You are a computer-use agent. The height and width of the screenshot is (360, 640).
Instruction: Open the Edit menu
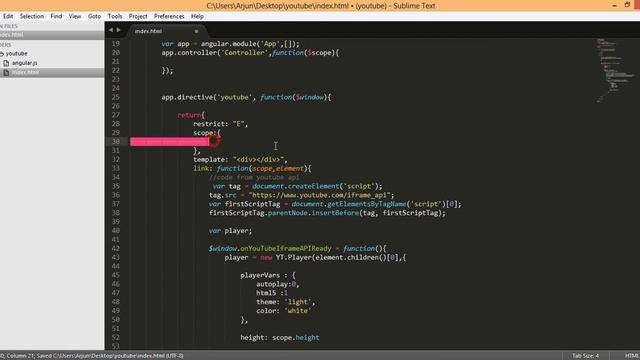pyautogui.click(x=8, y=16)
